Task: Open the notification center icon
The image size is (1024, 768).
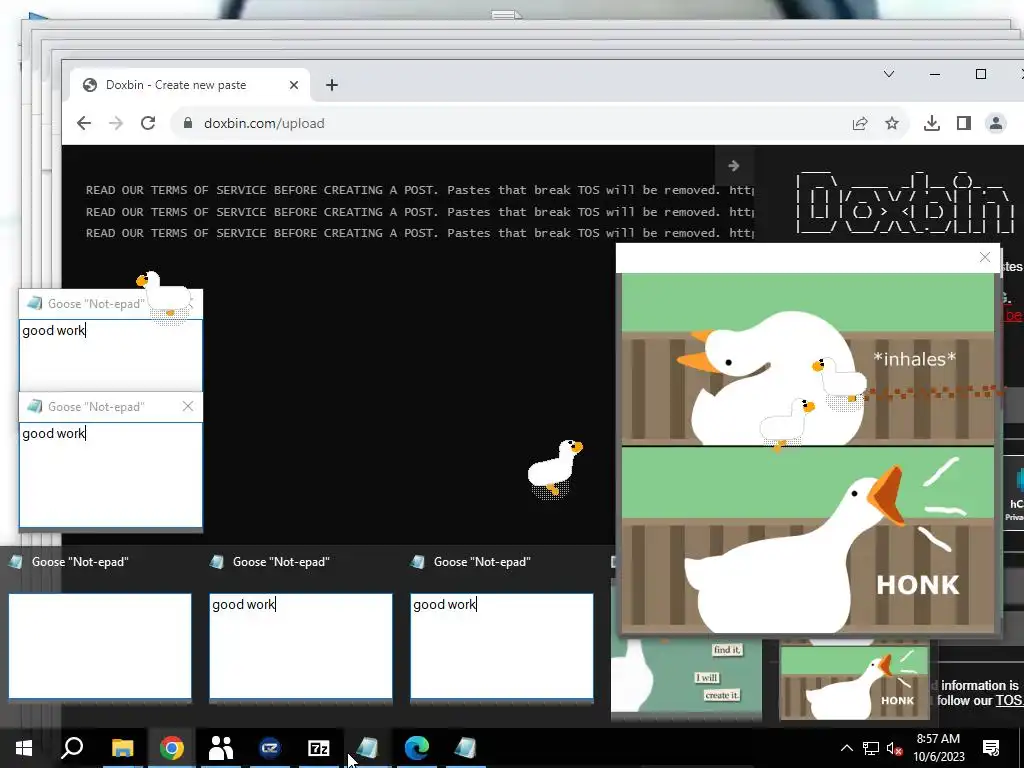Action: [991, 748]
